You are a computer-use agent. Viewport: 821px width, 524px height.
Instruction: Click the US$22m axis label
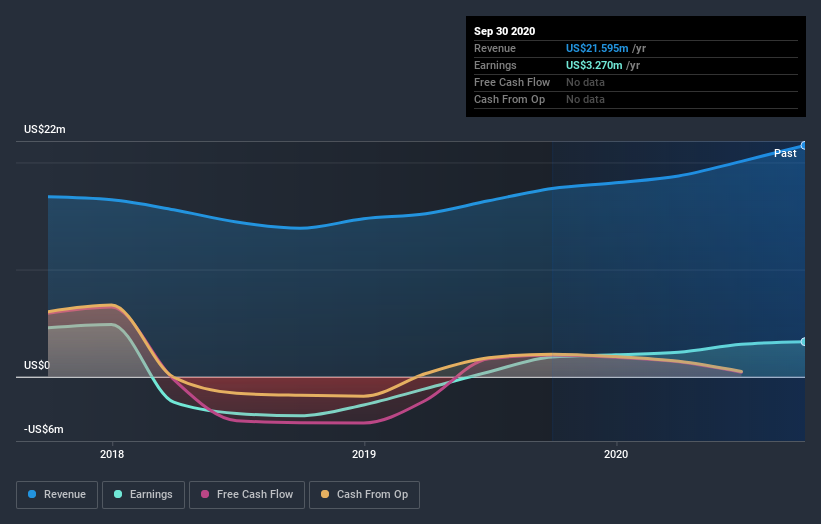tap(45, 129)
